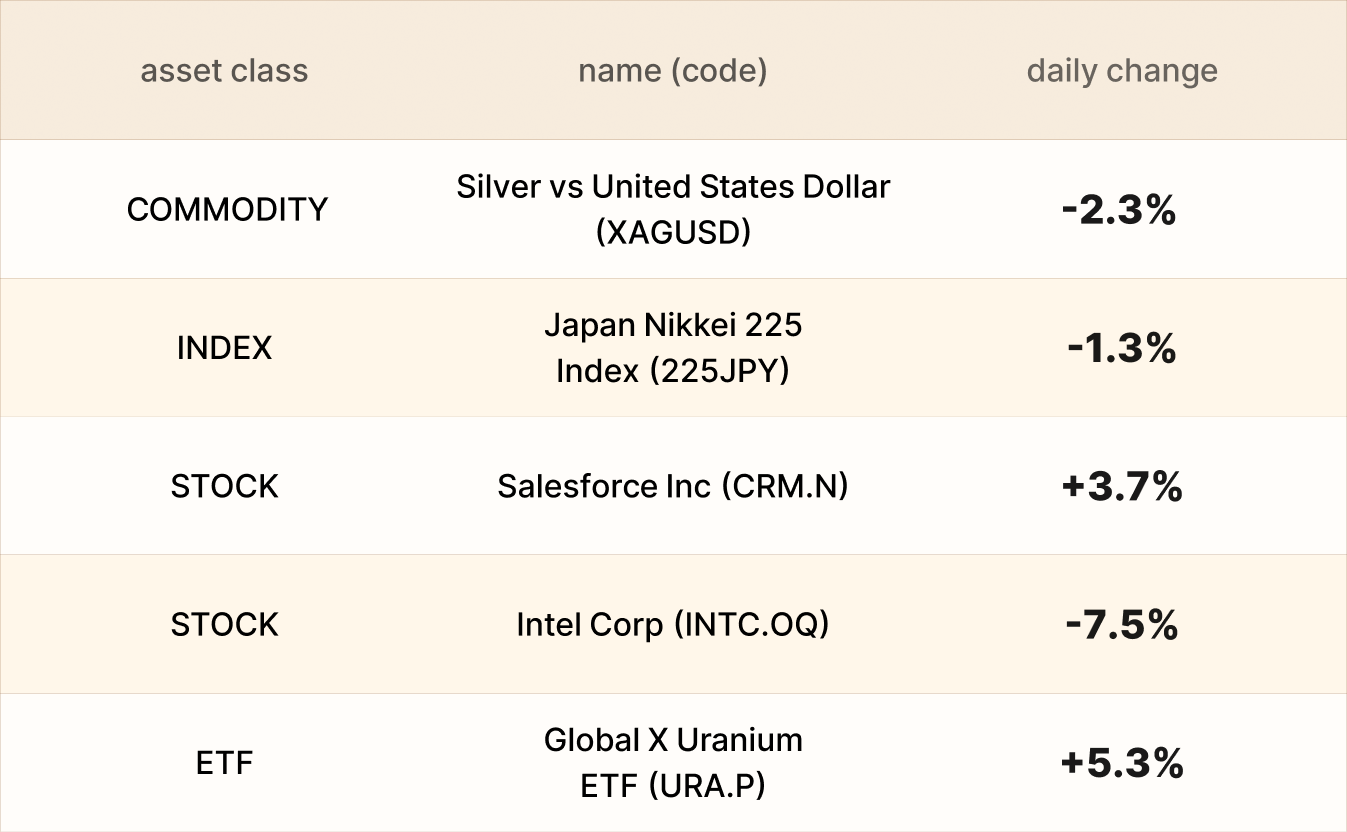Open Silver vs United States Dollar name
Viewport: 1347px width, 832px height.
673,187
